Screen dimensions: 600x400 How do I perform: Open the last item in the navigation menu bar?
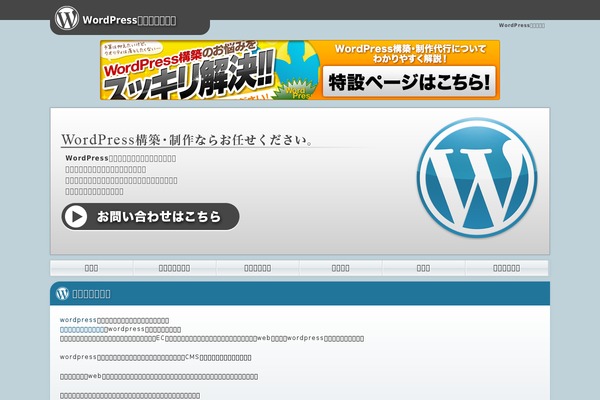click(x=507, y=268)
